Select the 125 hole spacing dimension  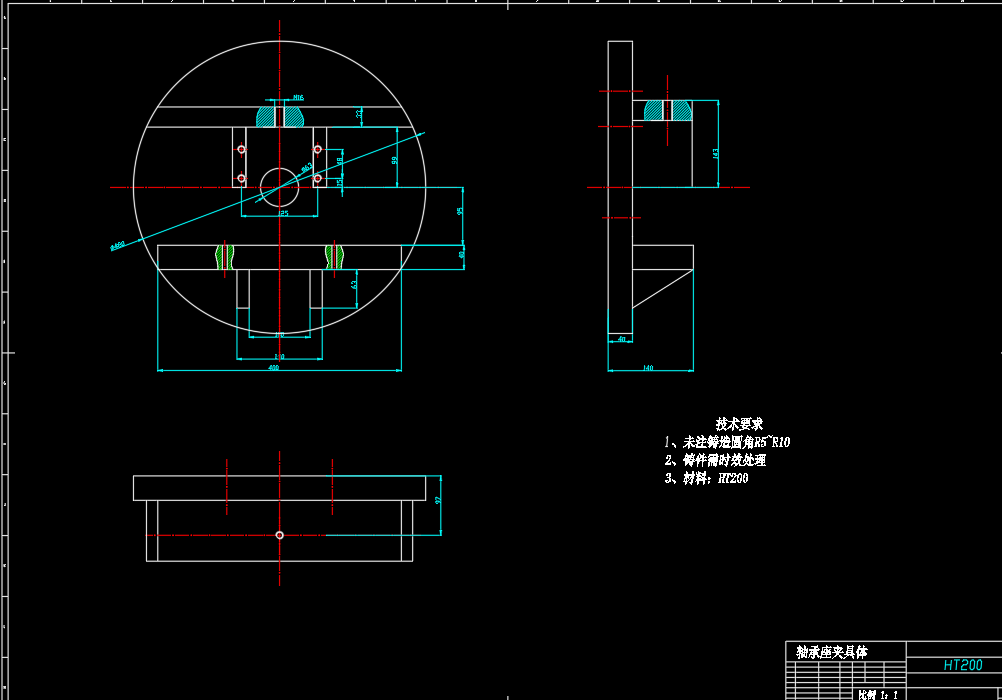284,214
